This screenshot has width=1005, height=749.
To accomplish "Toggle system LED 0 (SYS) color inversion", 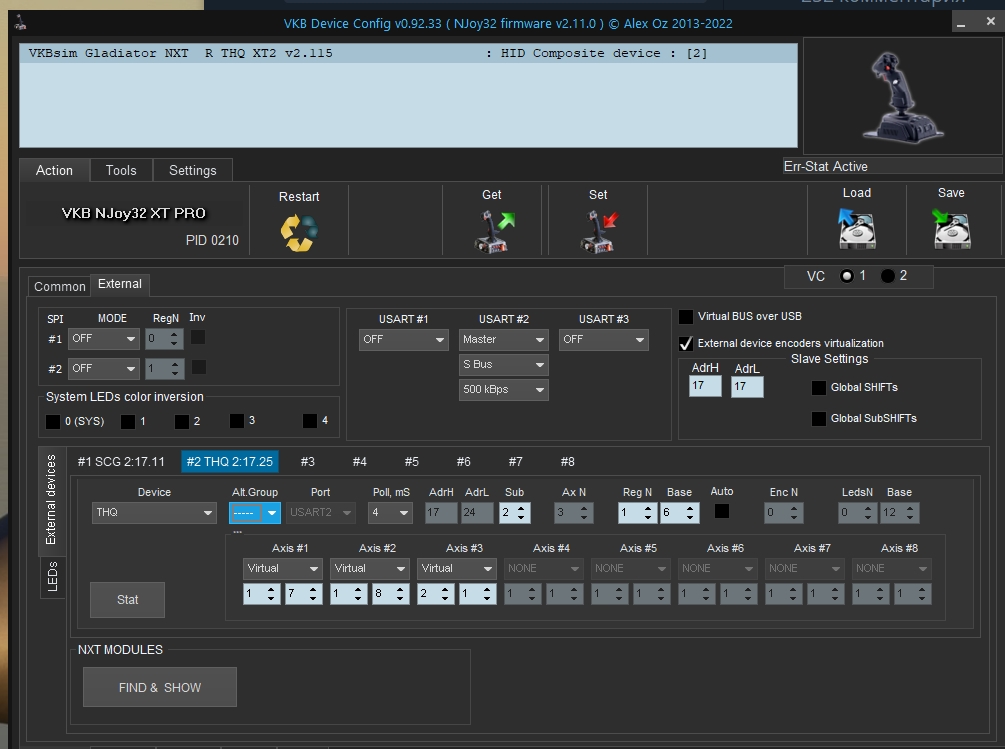I will 53,422.
